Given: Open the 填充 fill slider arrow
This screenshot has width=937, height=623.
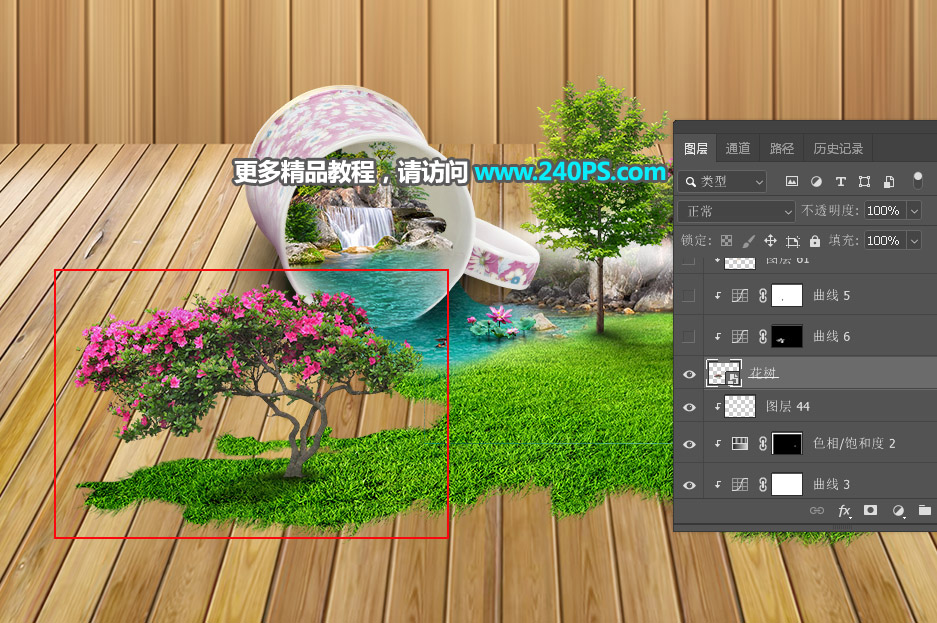Looking at the screenshot, I should pos(914,241).
